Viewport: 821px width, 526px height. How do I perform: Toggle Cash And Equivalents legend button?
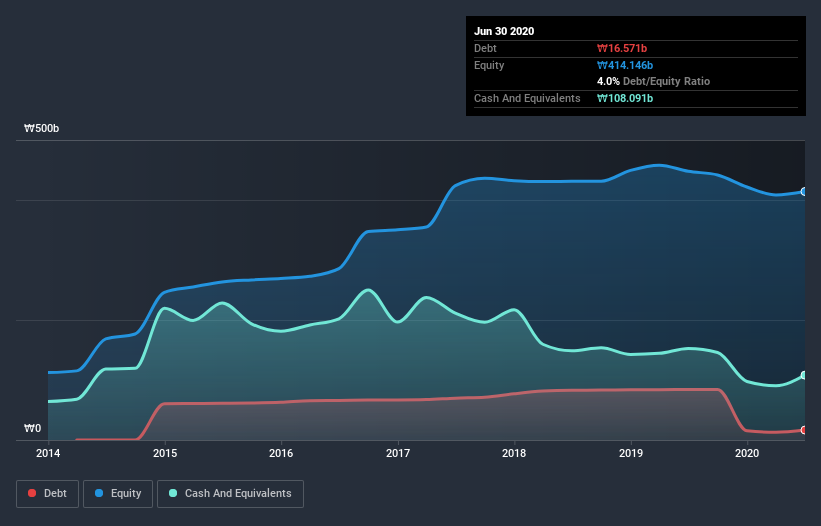[230, 494]
